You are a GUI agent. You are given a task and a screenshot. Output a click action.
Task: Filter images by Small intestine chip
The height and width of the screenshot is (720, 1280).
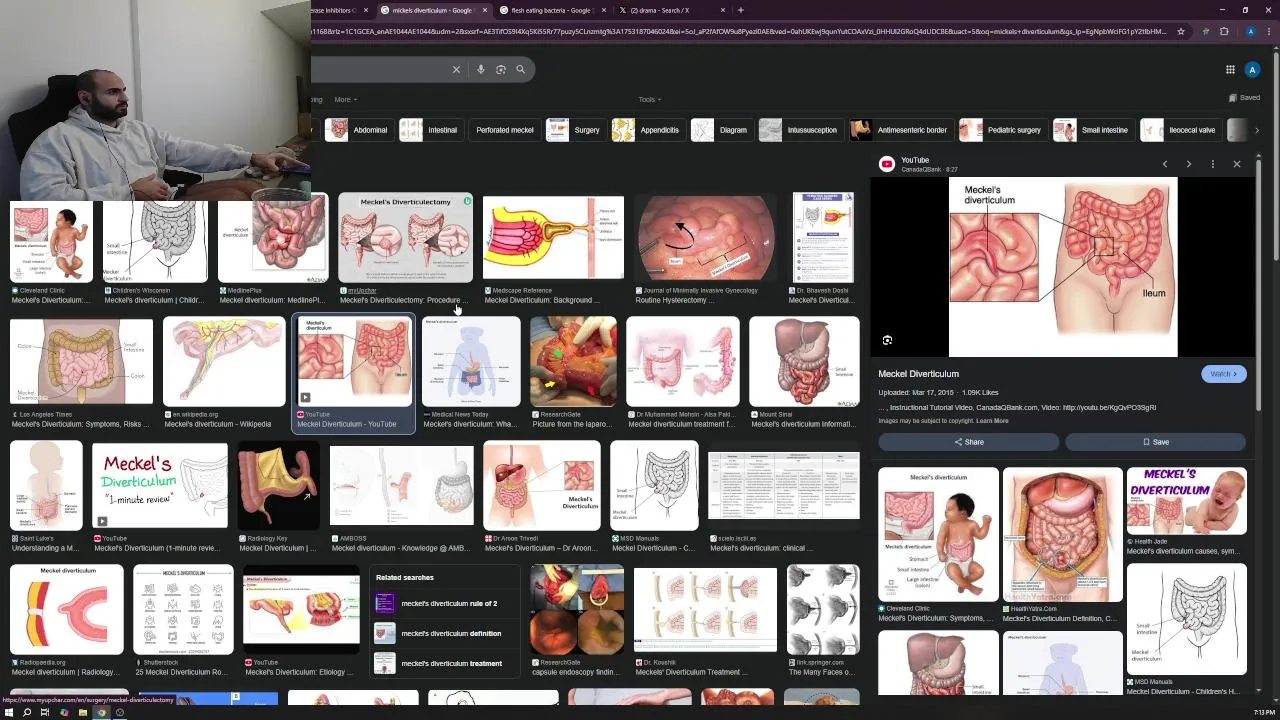tap(1093, 130)
